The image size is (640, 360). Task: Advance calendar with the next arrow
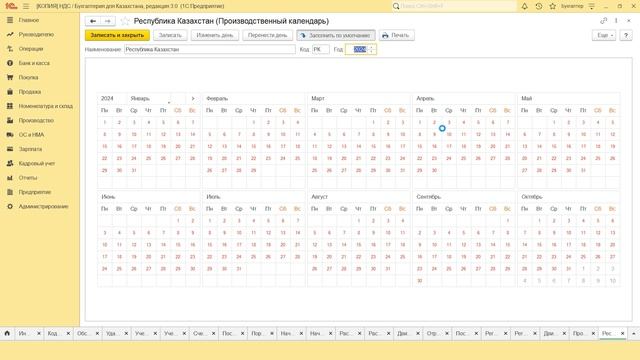pyautogui.click(x=193, y=98)
